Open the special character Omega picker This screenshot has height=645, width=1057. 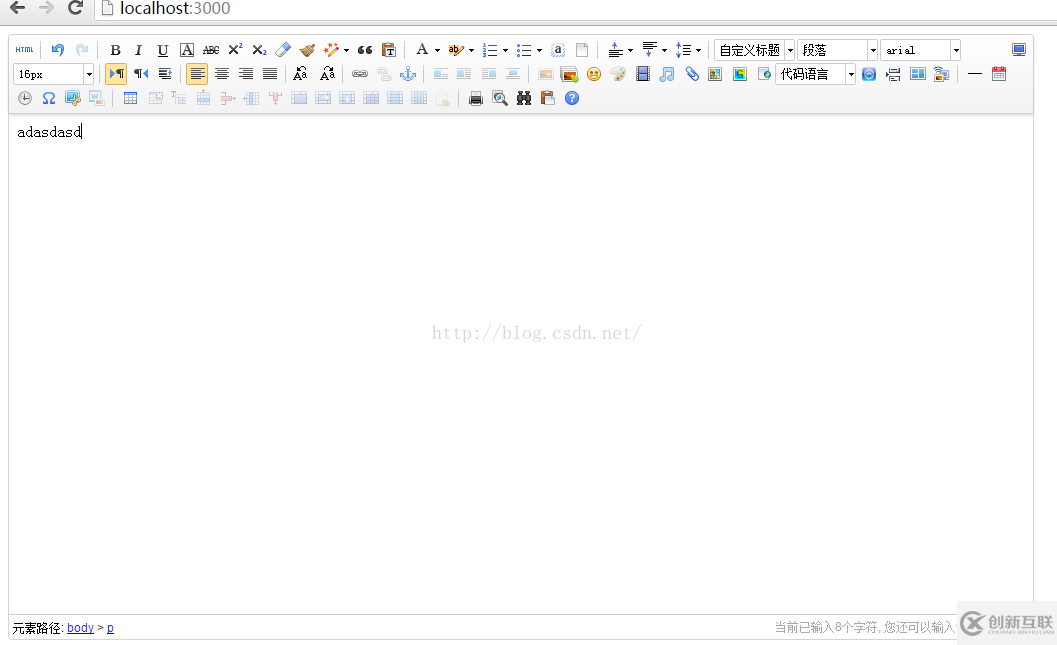[x=49, y=98]
